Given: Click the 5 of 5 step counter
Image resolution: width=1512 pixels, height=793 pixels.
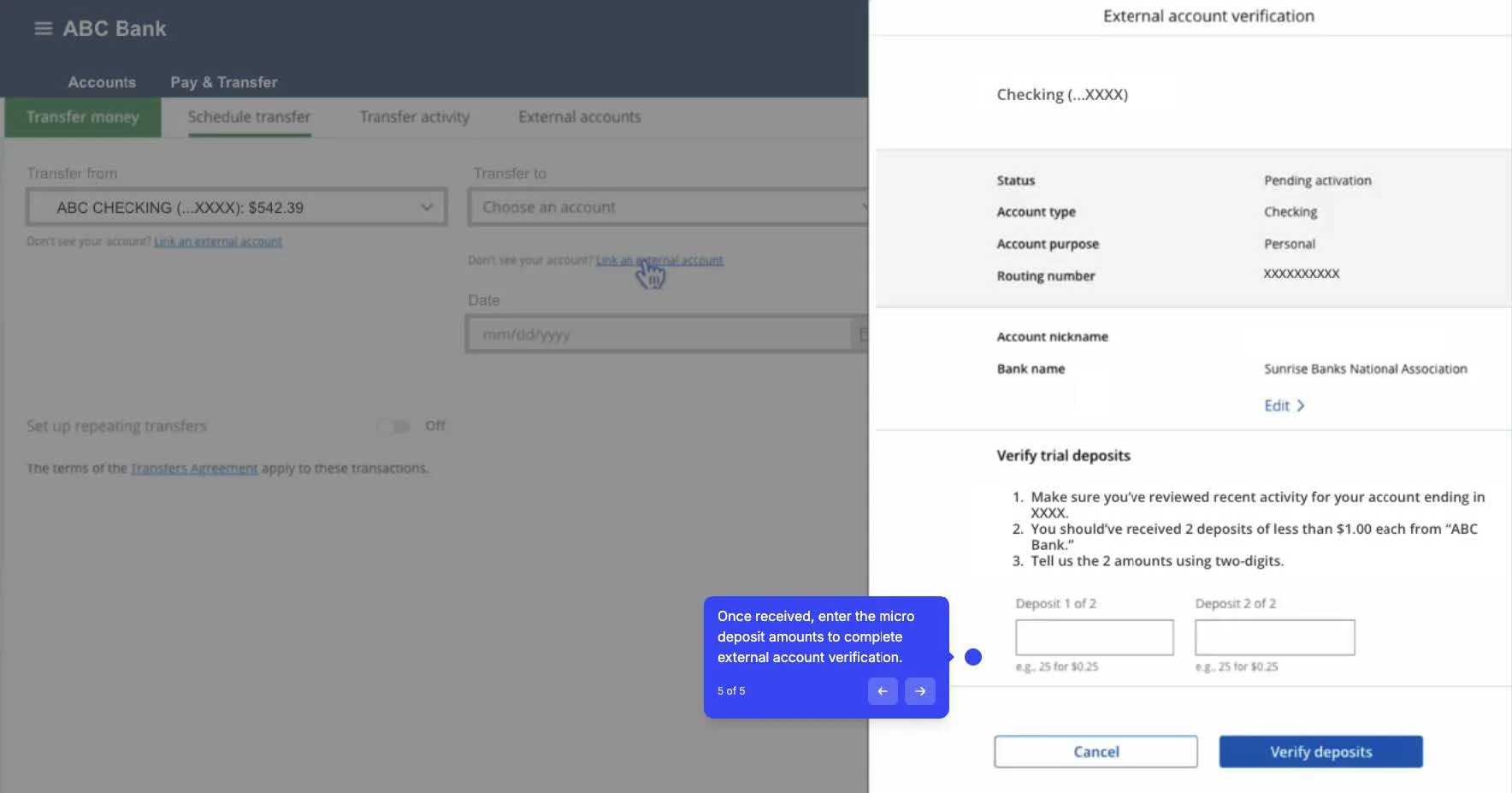Looking at the screenshot, I should [731, 691].
